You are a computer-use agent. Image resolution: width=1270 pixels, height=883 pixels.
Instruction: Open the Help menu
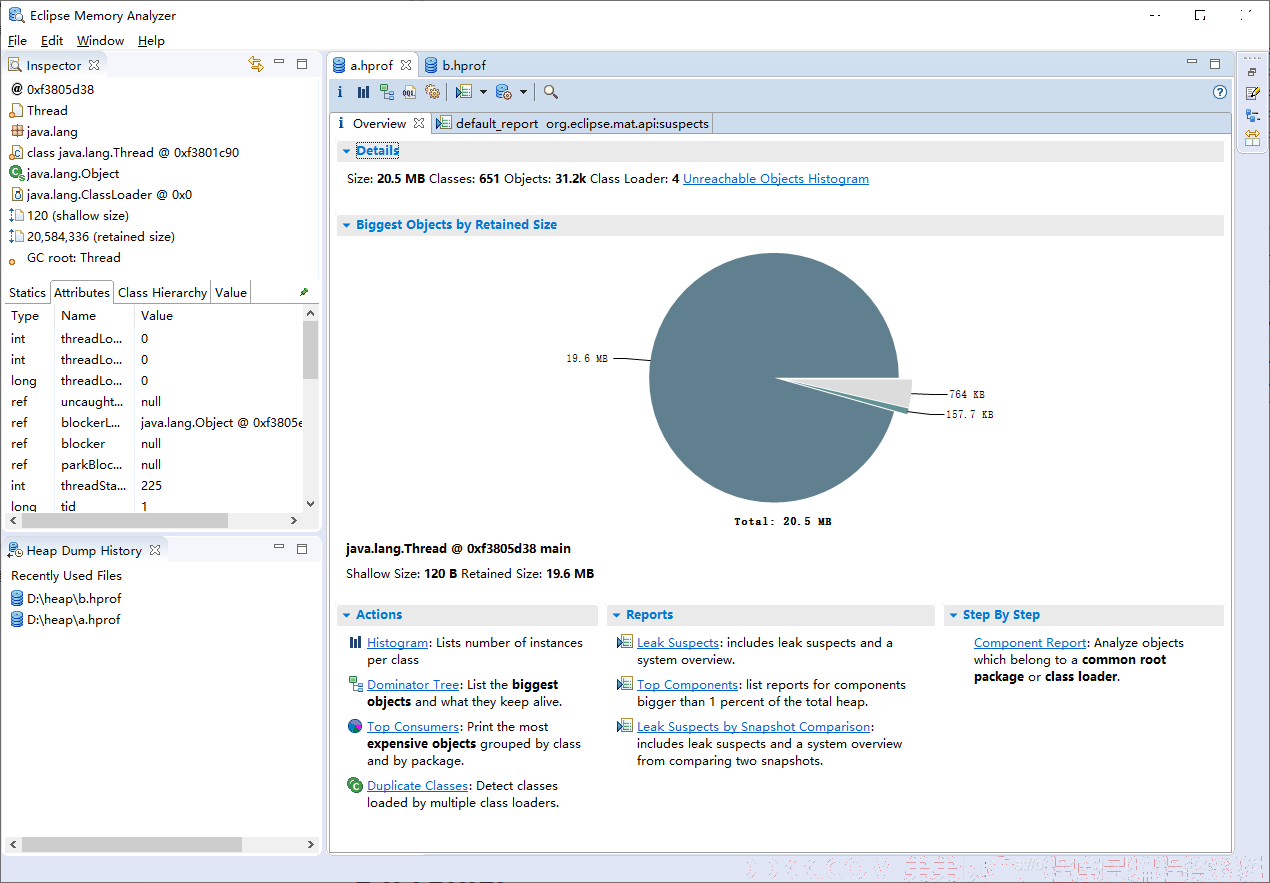(x=151, y=41)
